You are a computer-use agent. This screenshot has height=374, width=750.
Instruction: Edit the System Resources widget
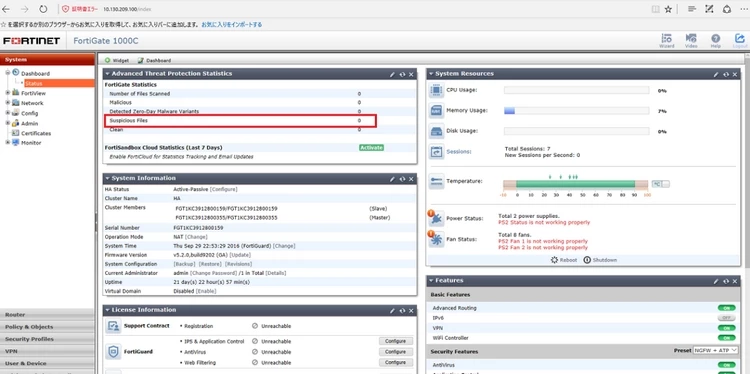pyautogui.click(x=716, y=74)
